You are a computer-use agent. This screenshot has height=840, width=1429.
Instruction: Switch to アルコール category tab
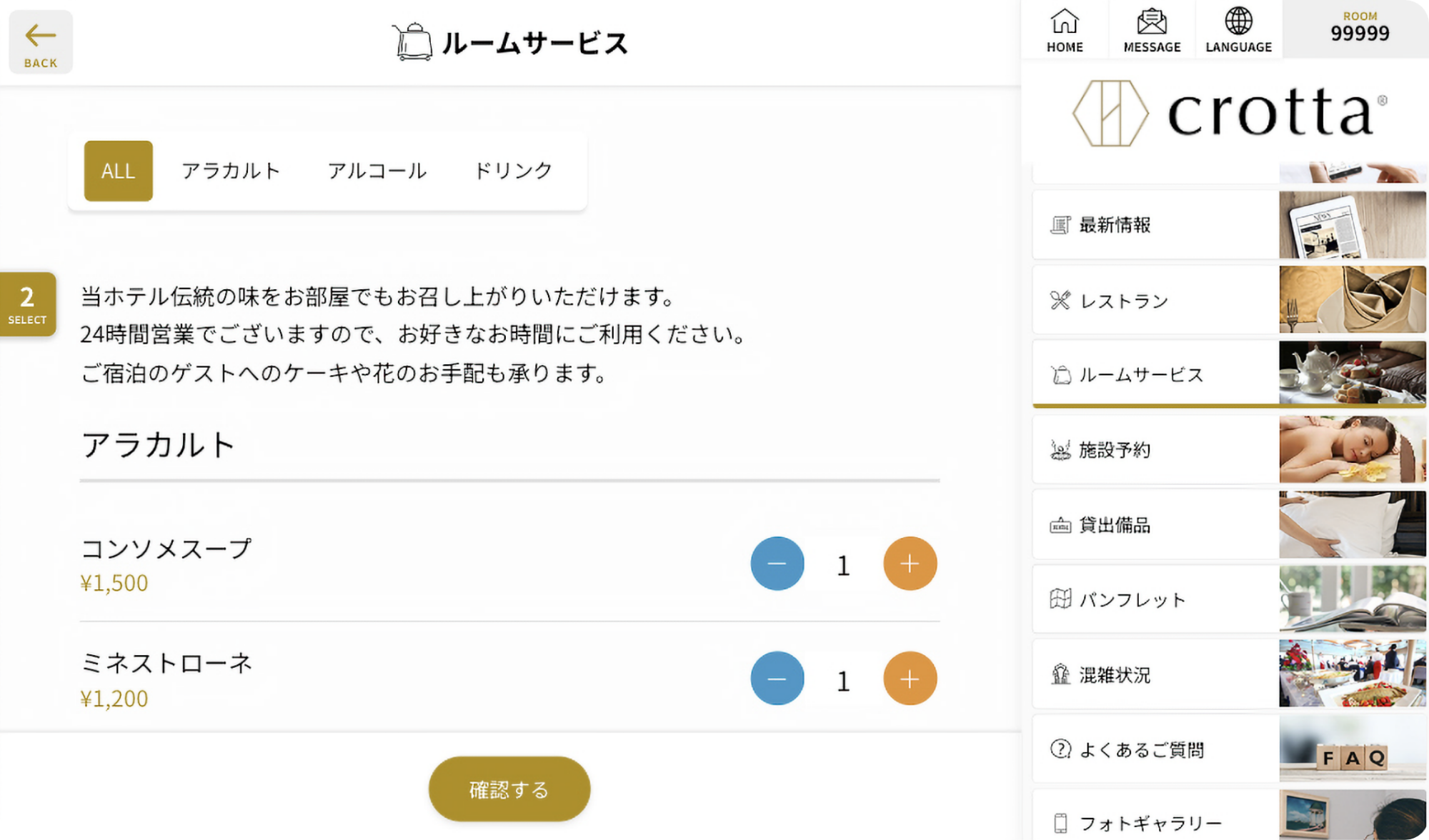pos(377,171)
